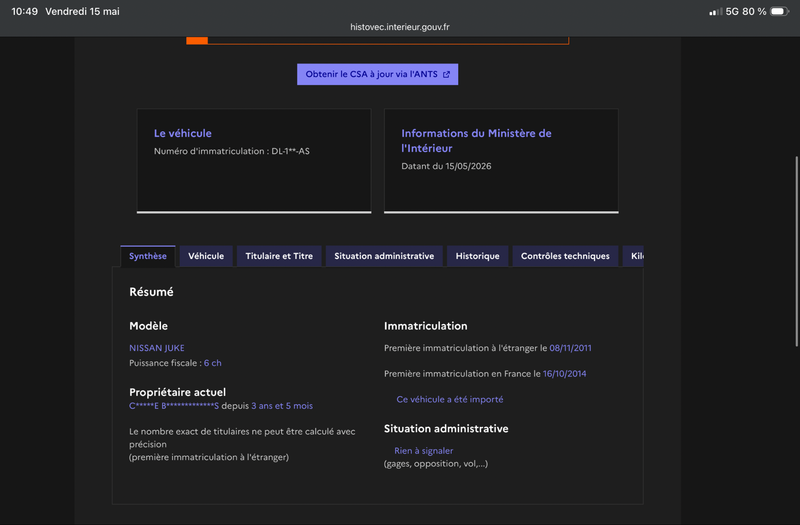Viewport: 800px width, 525px height.
Task: Tap the battery icon in the status bar
Action: 780,11
